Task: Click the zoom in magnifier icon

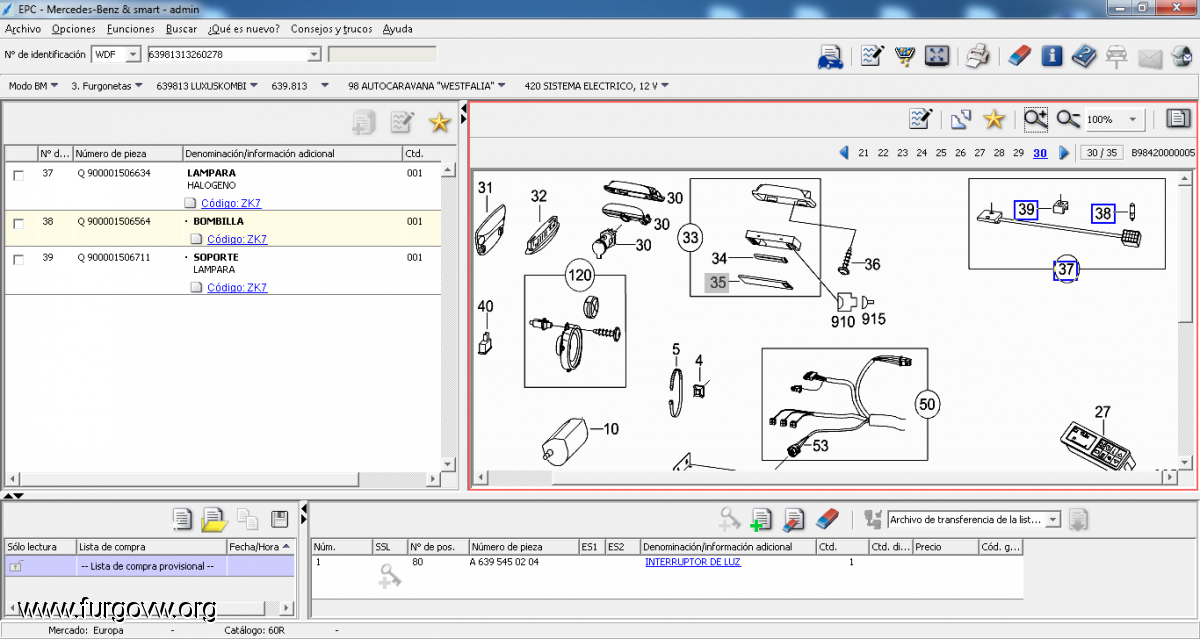Action: tap(1035, 120)
